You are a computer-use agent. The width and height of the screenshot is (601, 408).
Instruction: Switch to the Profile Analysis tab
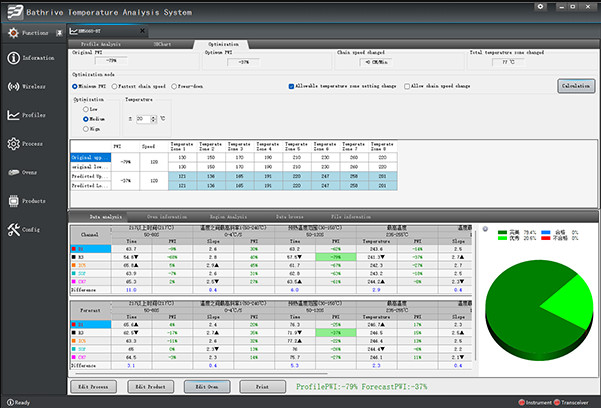click(100, 44)
